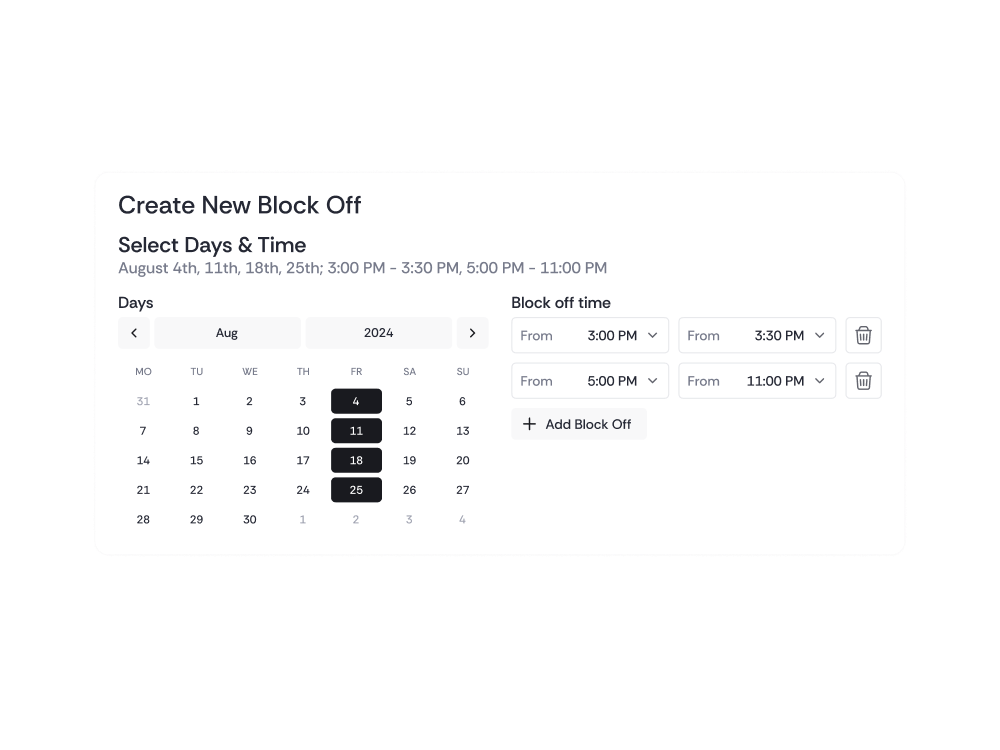Click the Select Days & Time heading
This screenshot has width=1000, height=750.
212,245
